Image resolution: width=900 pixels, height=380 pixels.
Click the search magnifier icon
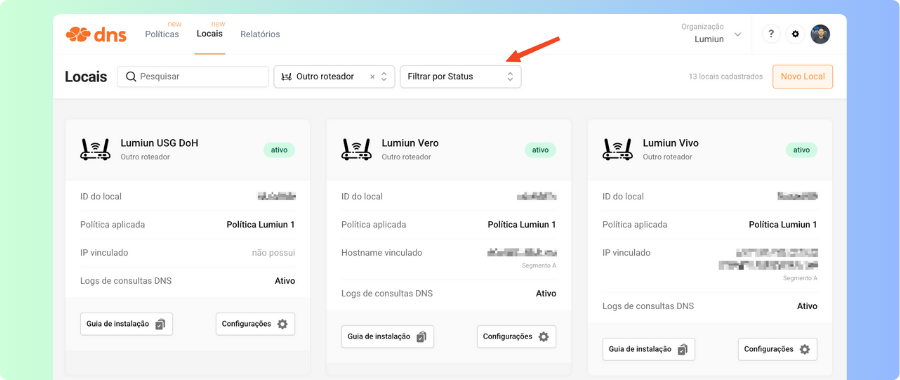131,76
